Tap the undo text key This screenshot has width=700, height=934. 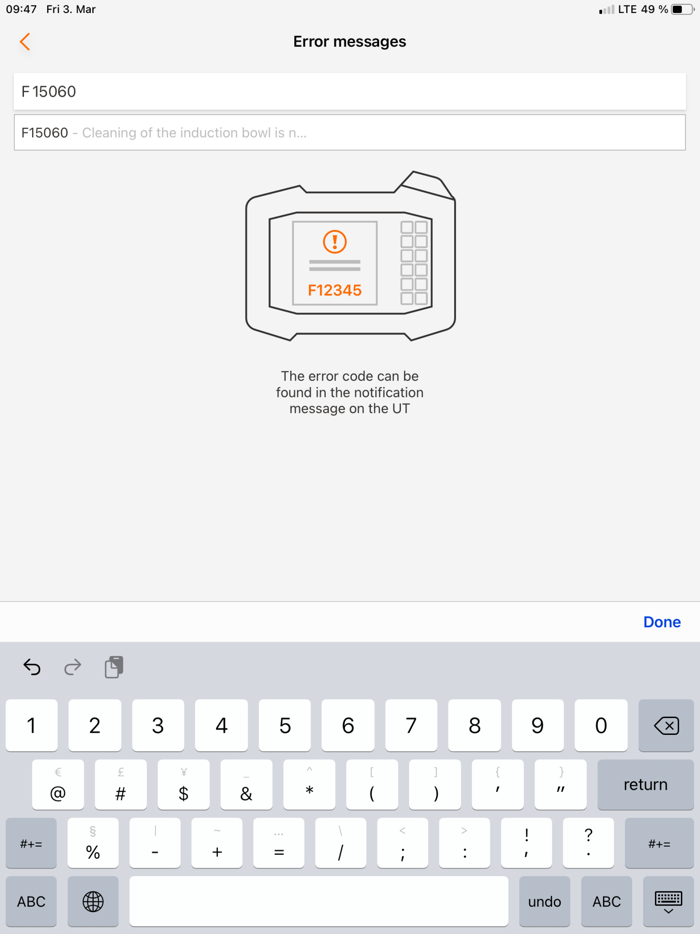[545, 901]
